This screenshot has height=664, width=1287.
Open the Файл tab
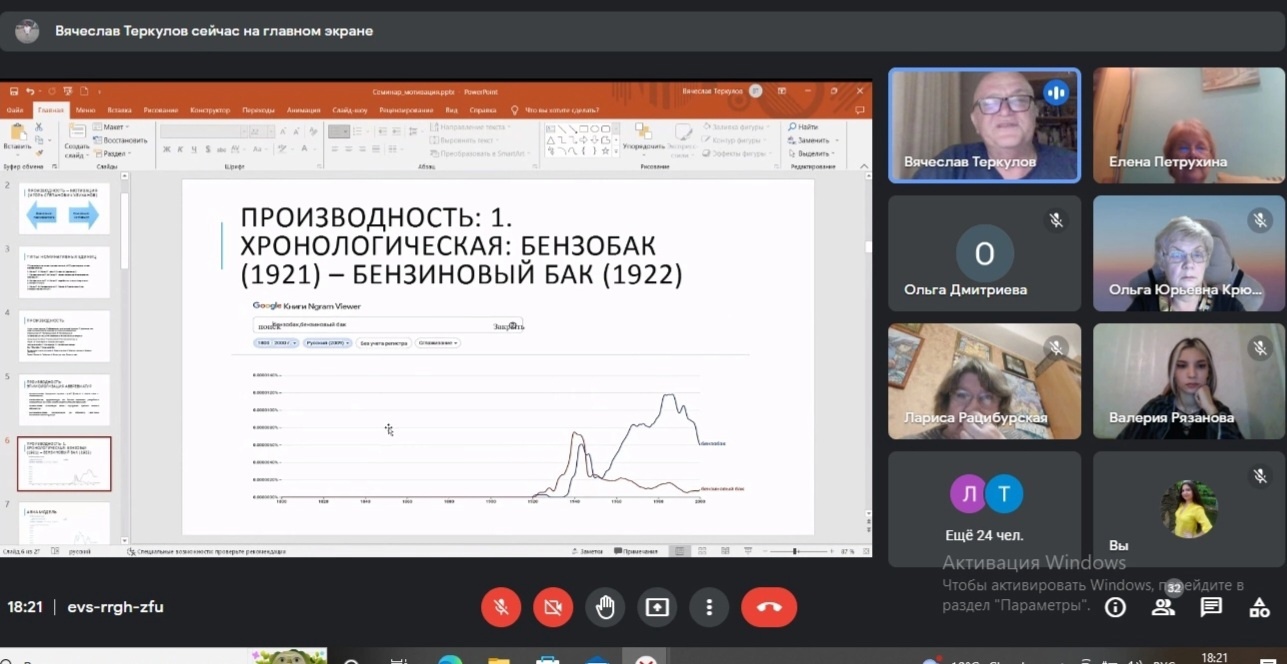(15, 110)
